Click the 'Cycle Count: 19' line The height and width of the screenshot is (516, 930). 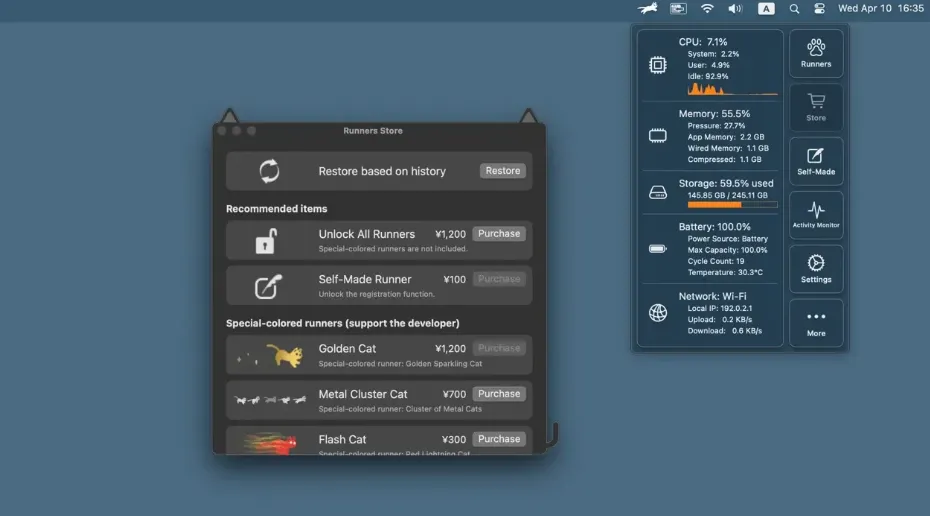click(x=716, y=261)
